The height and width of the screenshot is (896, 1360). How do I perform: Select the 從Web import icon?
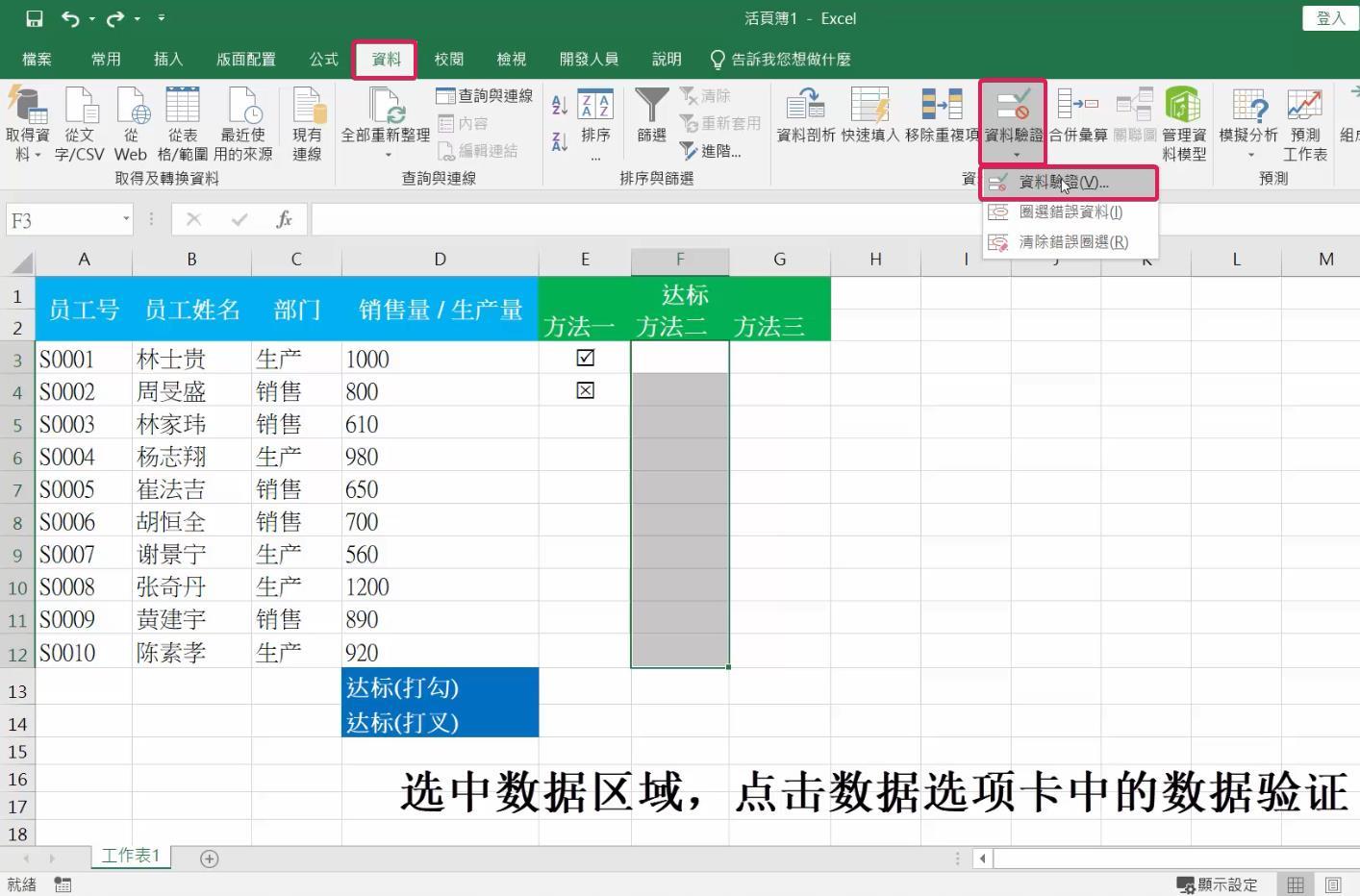tap(131, 120)
